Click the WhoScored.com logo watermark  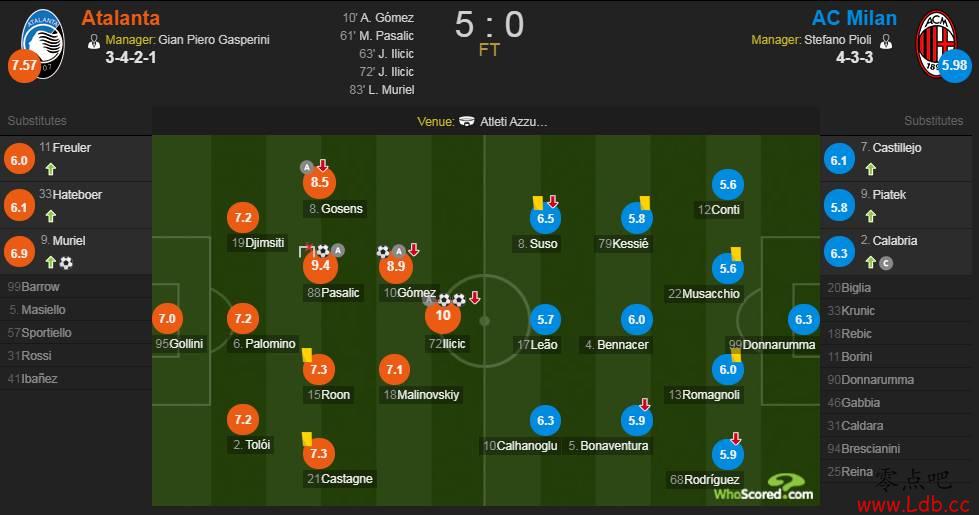(764, 488)
